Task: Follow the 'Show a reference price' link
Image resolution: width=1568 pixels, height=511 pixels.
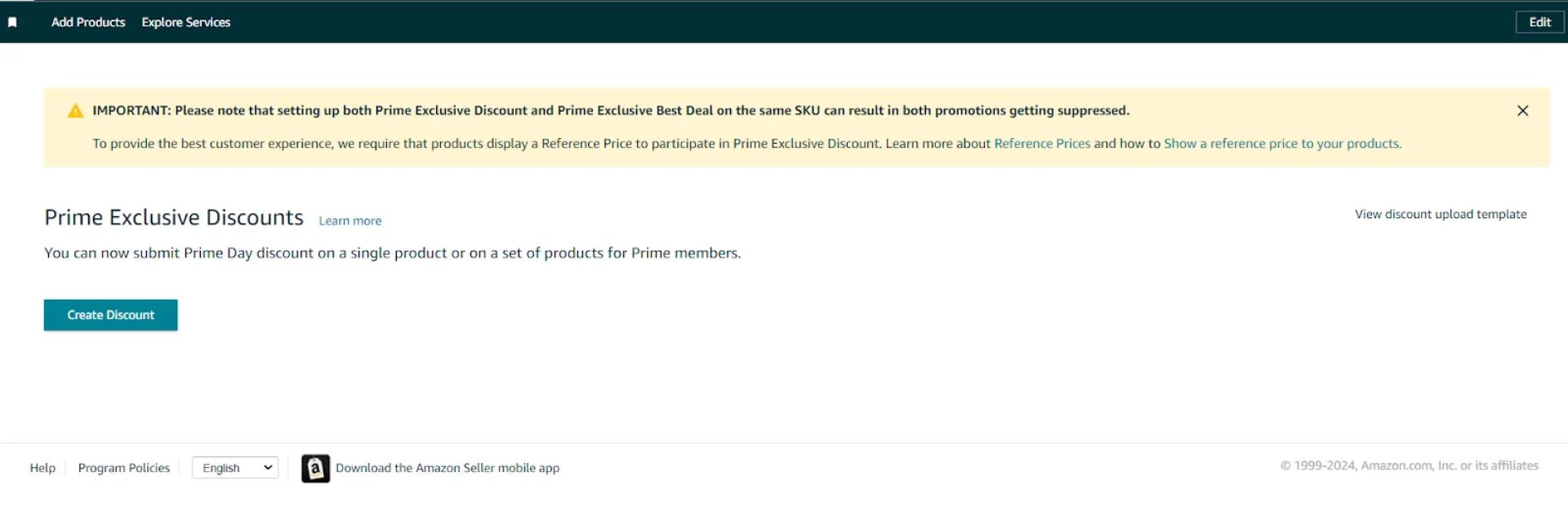Action: tap(1282, 144)
